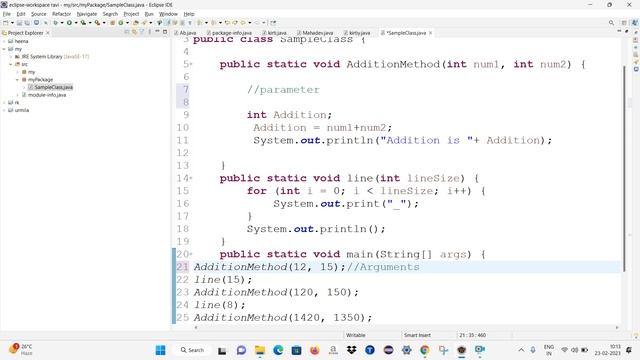Close the SampleClass.java editor tab

click(431, 33)
